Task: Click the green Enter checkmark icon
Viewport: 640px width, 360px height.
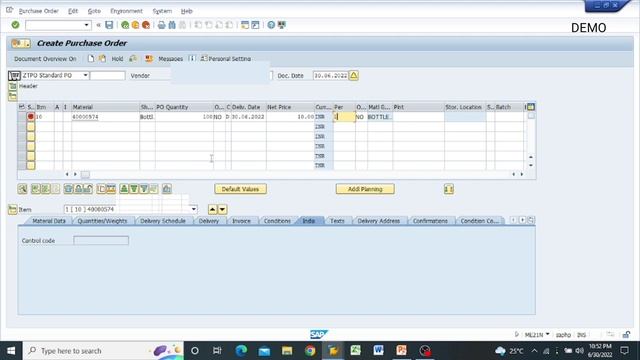Action: pos(16,25)
